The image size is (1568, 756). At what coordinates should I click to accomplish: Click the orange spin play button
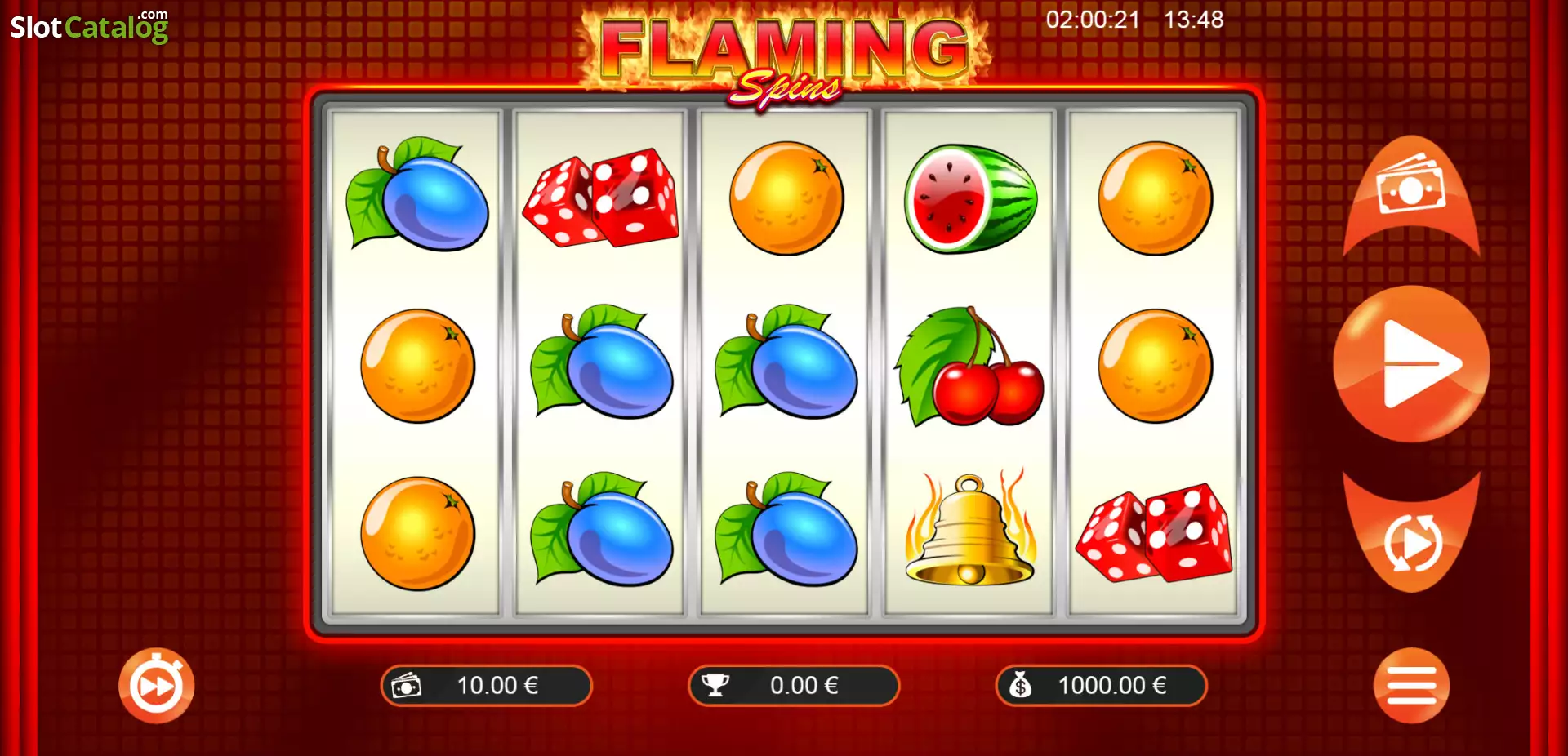(1411, 363)
